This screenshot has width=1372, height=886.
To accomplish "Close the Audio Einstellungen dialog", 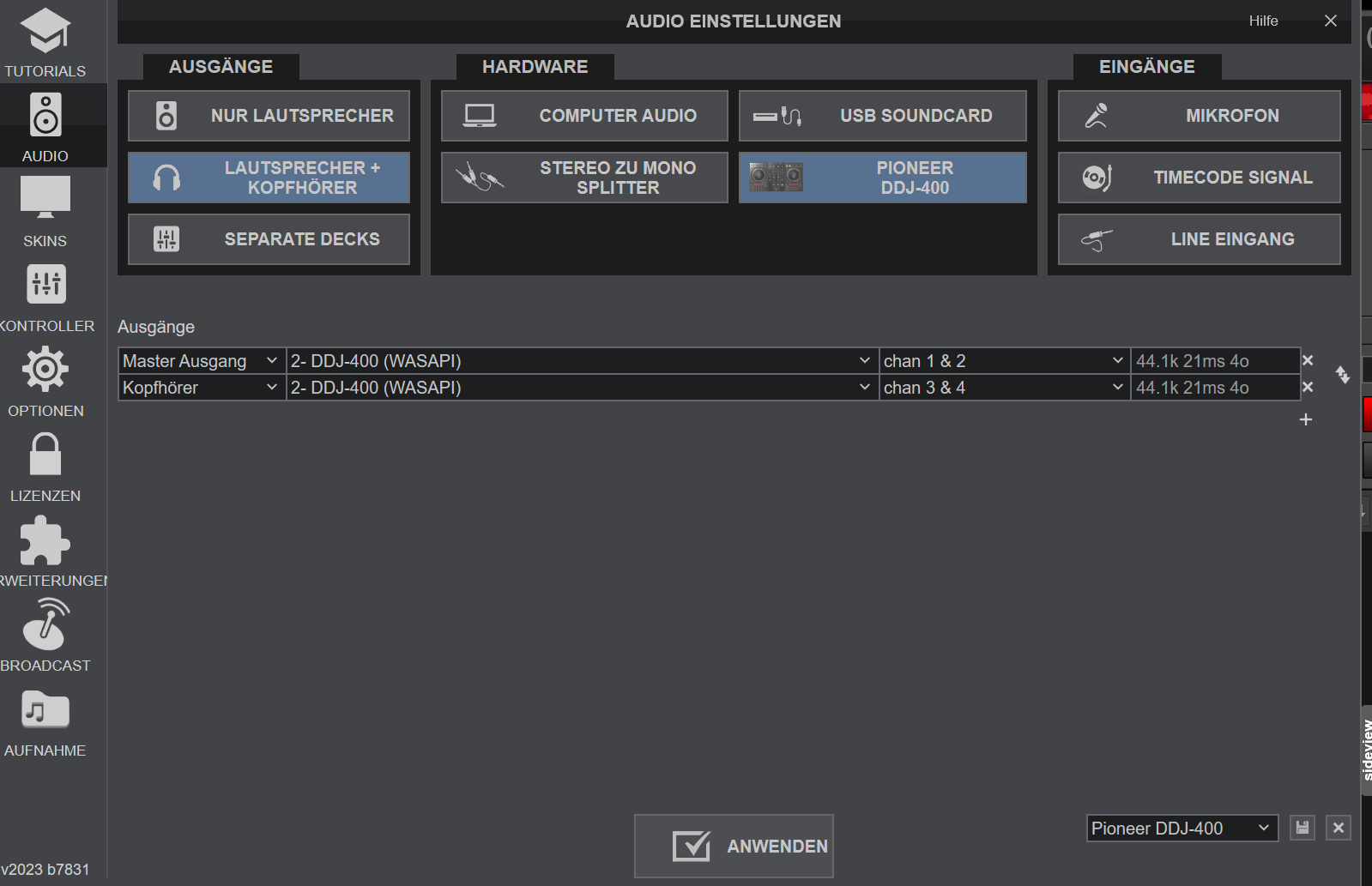I will (1331, 21).
